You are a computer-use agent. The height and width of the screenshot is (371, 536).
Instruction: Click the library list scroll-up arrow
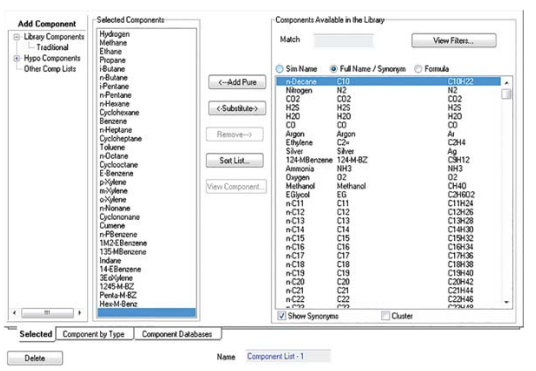coord(506,83)
